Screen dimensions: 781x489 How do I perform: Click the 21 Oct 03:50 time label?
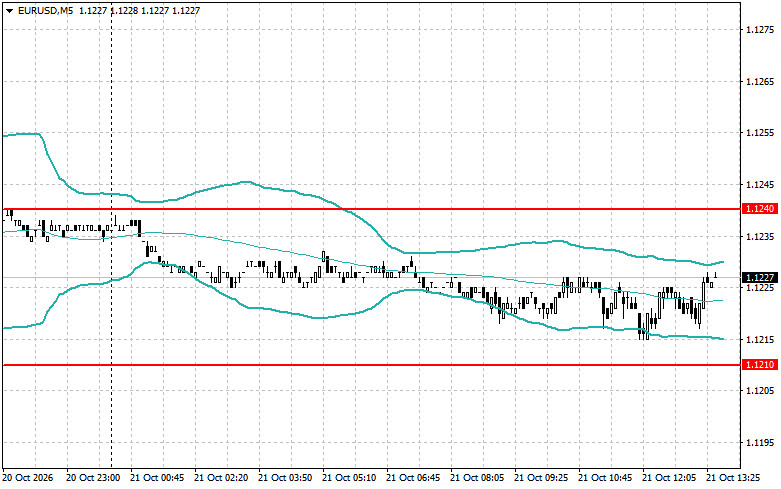pyautogui.click(x=285, y=478)
